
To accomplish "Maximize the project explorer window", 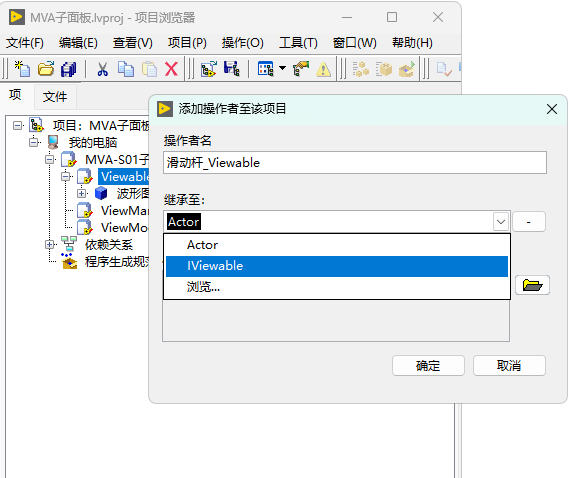I will 392,17.
